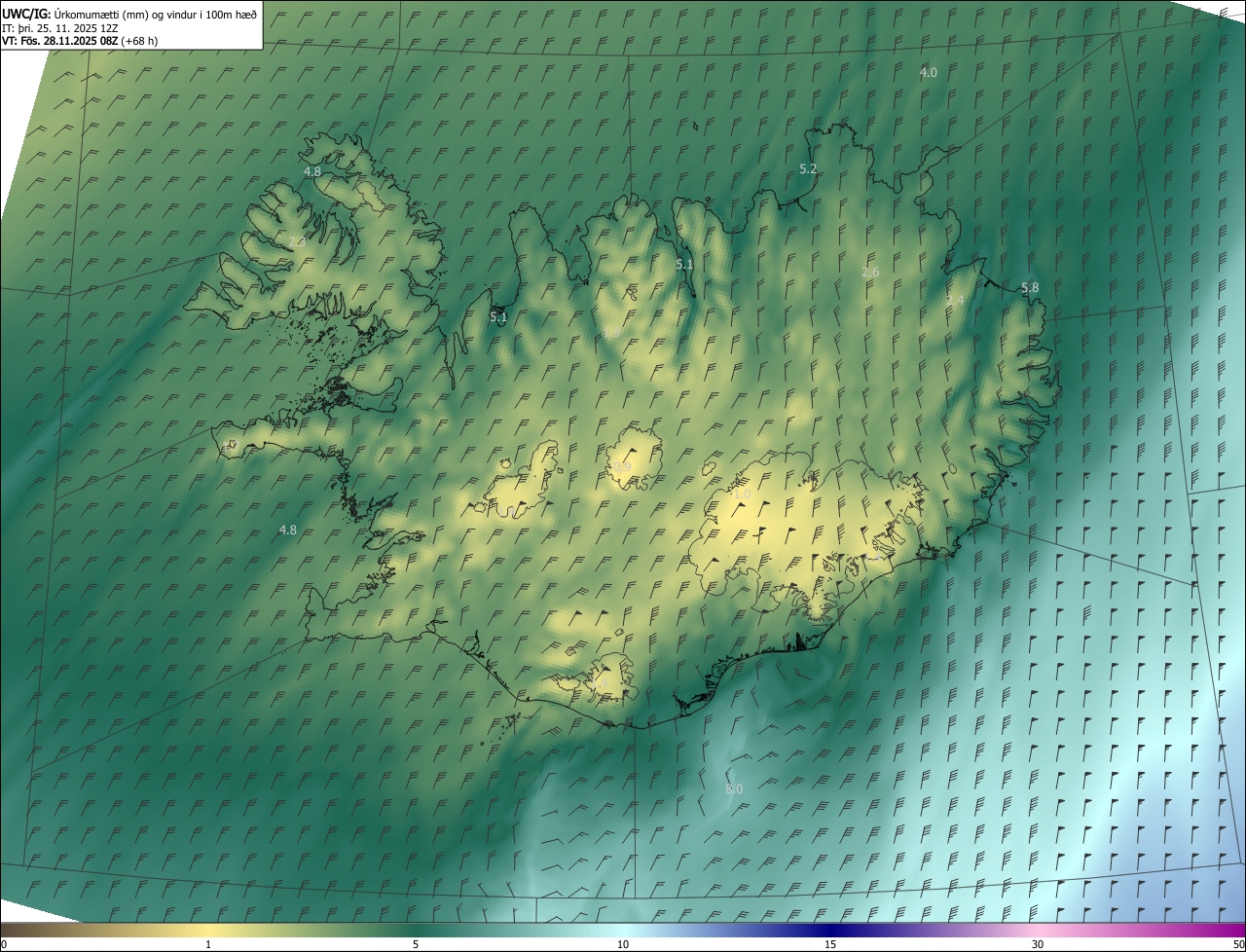The image size is (1246, 952).
Task: Click the '4.8' value north of the Westfjords
Action: click(x=312, y=171)
